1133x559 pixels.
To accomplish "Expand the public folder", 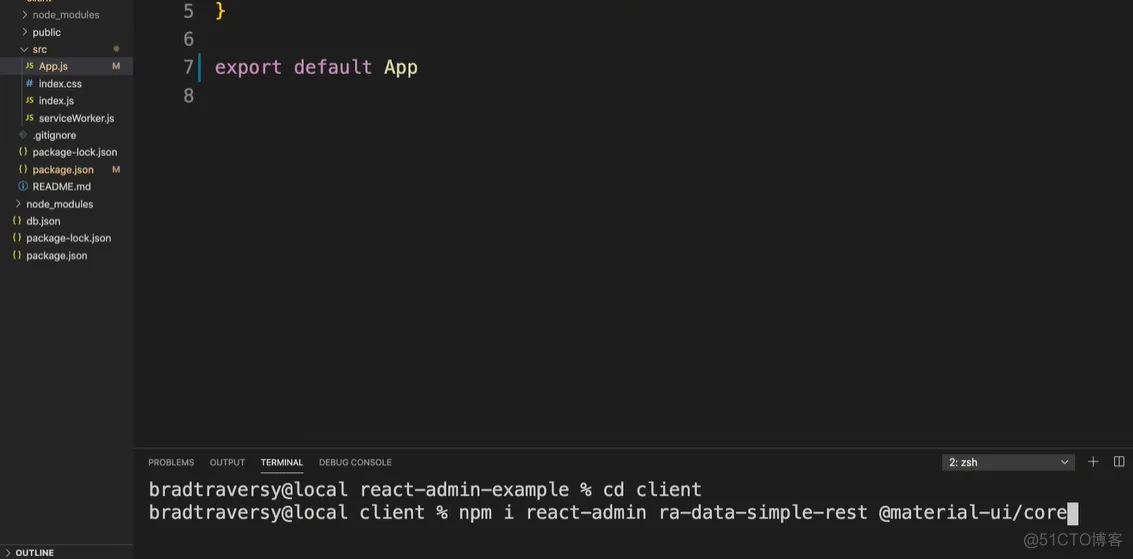I will tap(24, 32).
